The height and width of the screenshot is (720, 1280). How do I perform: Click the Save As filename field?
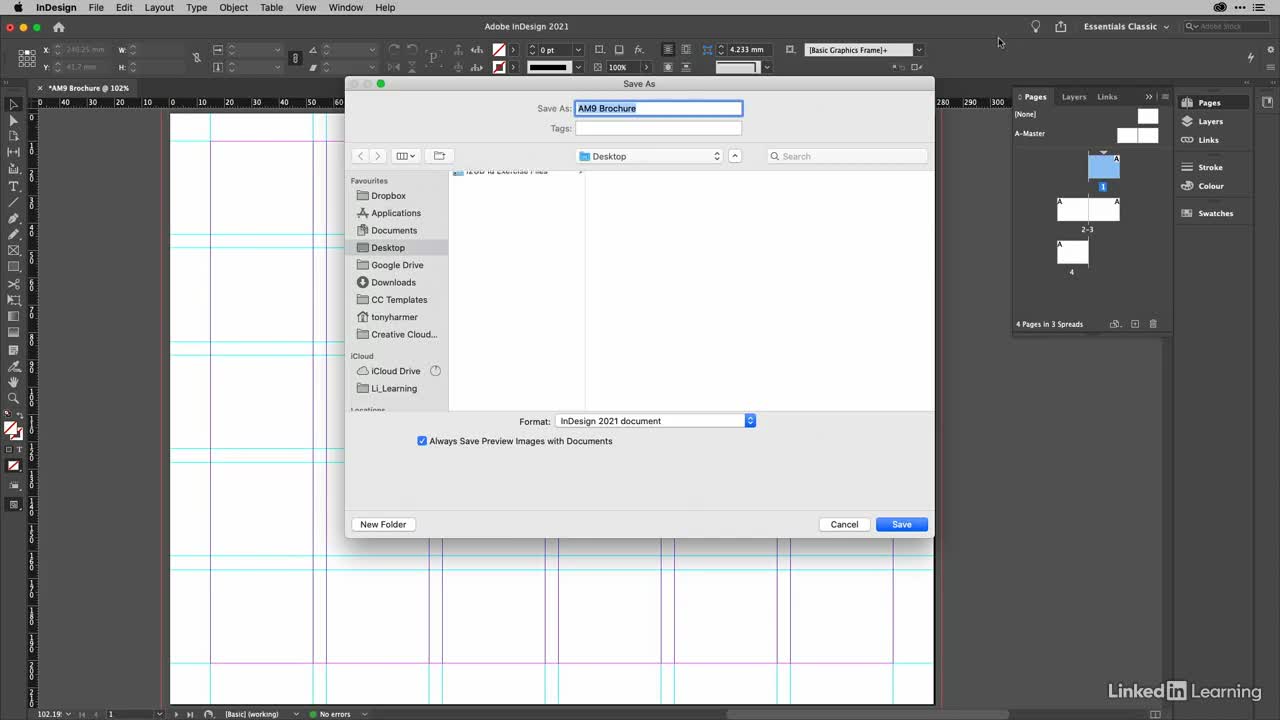(659, 108)
